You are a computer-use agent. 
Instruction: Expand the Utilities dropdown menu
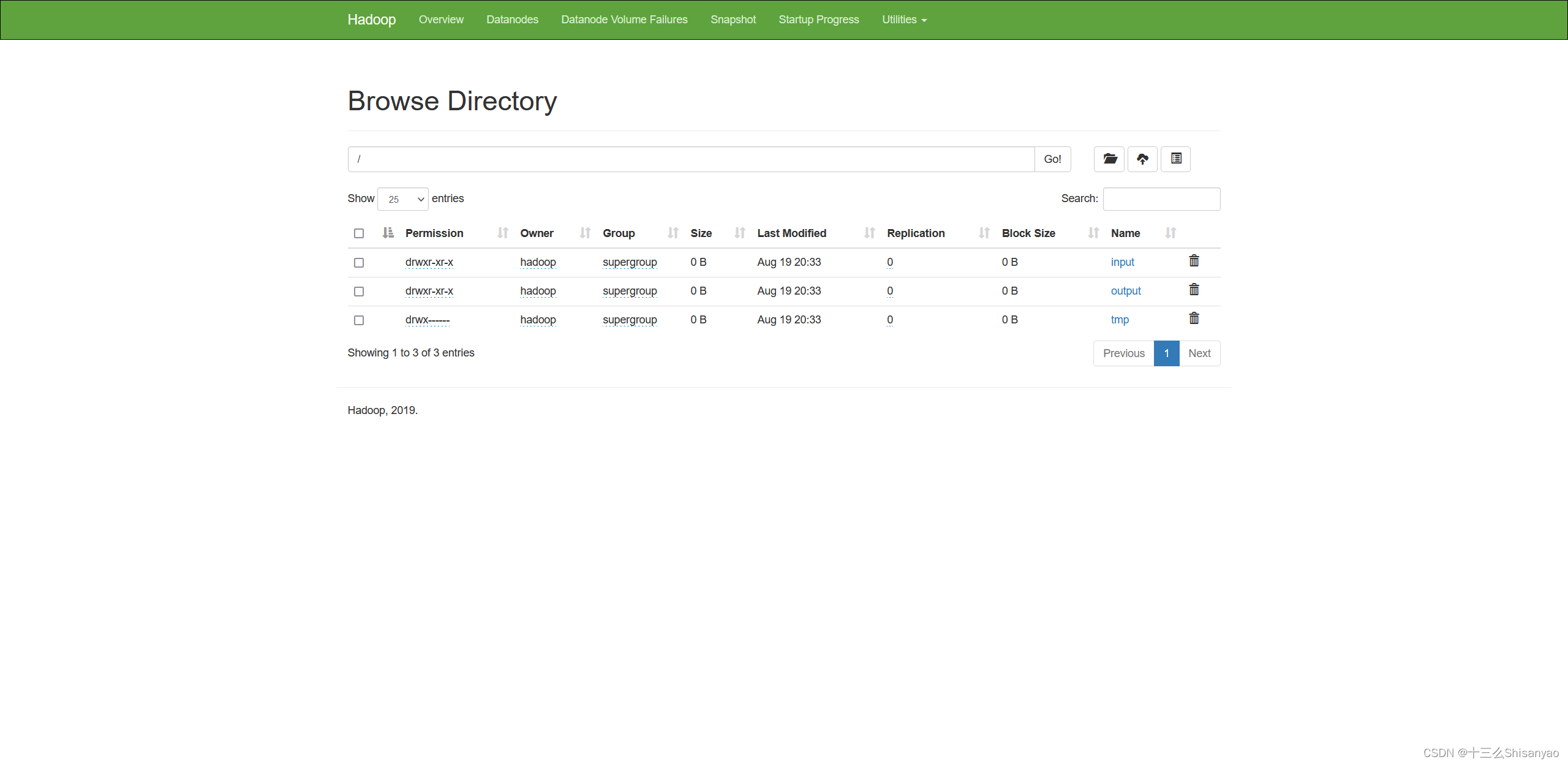[904, 20]
